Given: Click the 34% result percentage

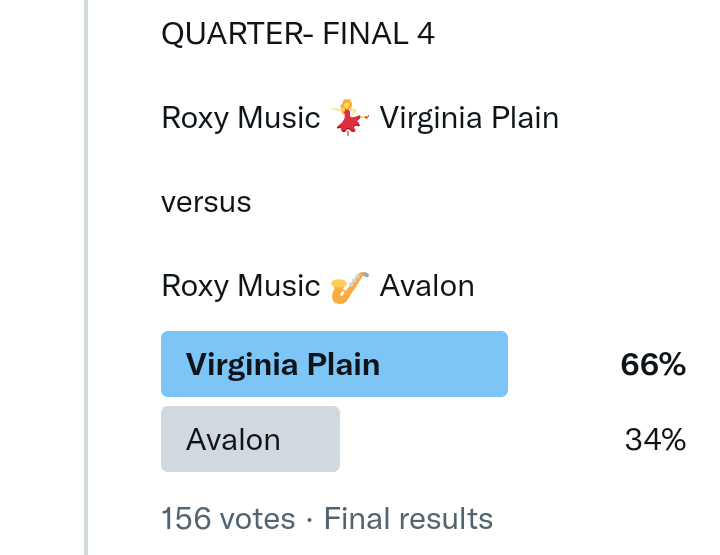Looking at the screenshot, I should pos(655,439).
